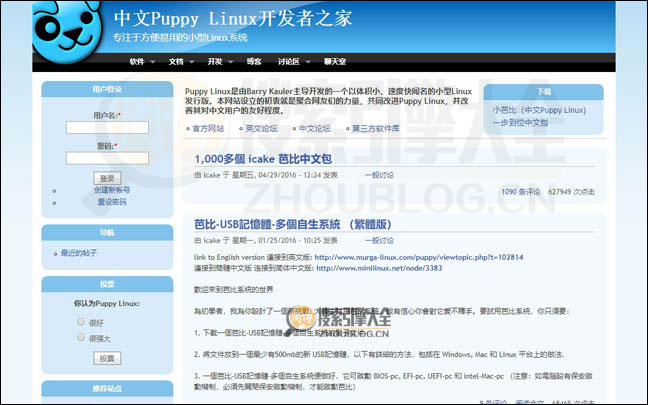Select the 很强大 radio option
The image size is (648, 405).
(81, 338)
